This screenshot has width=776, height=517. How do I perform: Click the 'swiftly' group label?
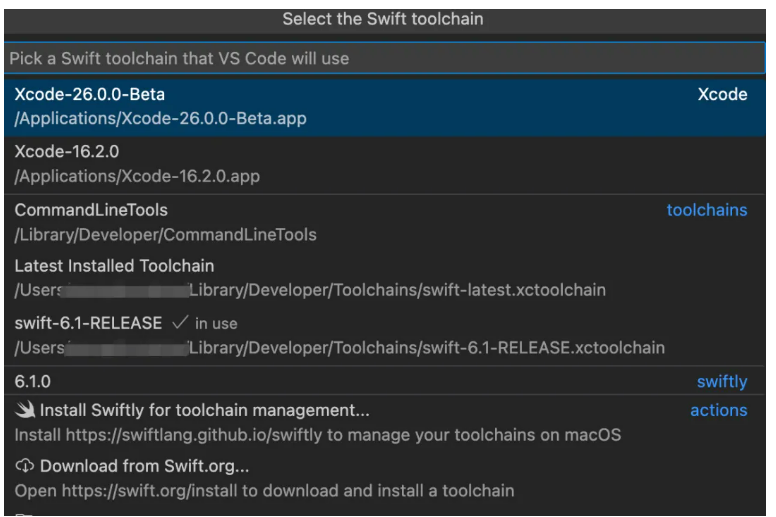[722, 381]
